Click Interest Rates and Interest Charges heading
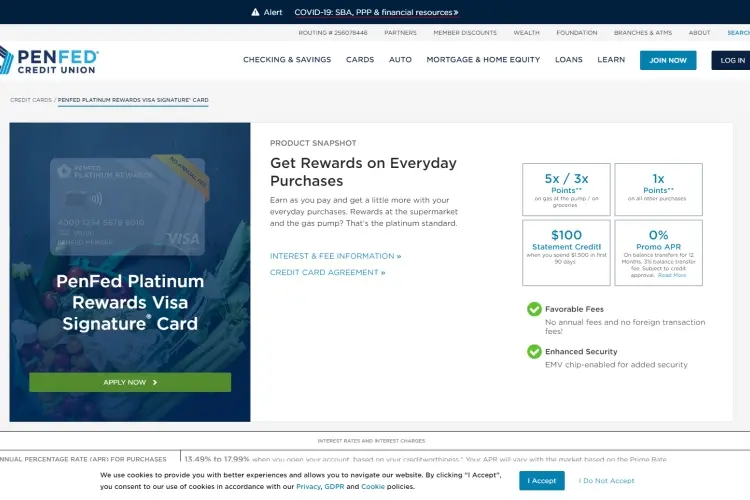The width and height of the screenshot is (750, 500). tap(371, 441)
